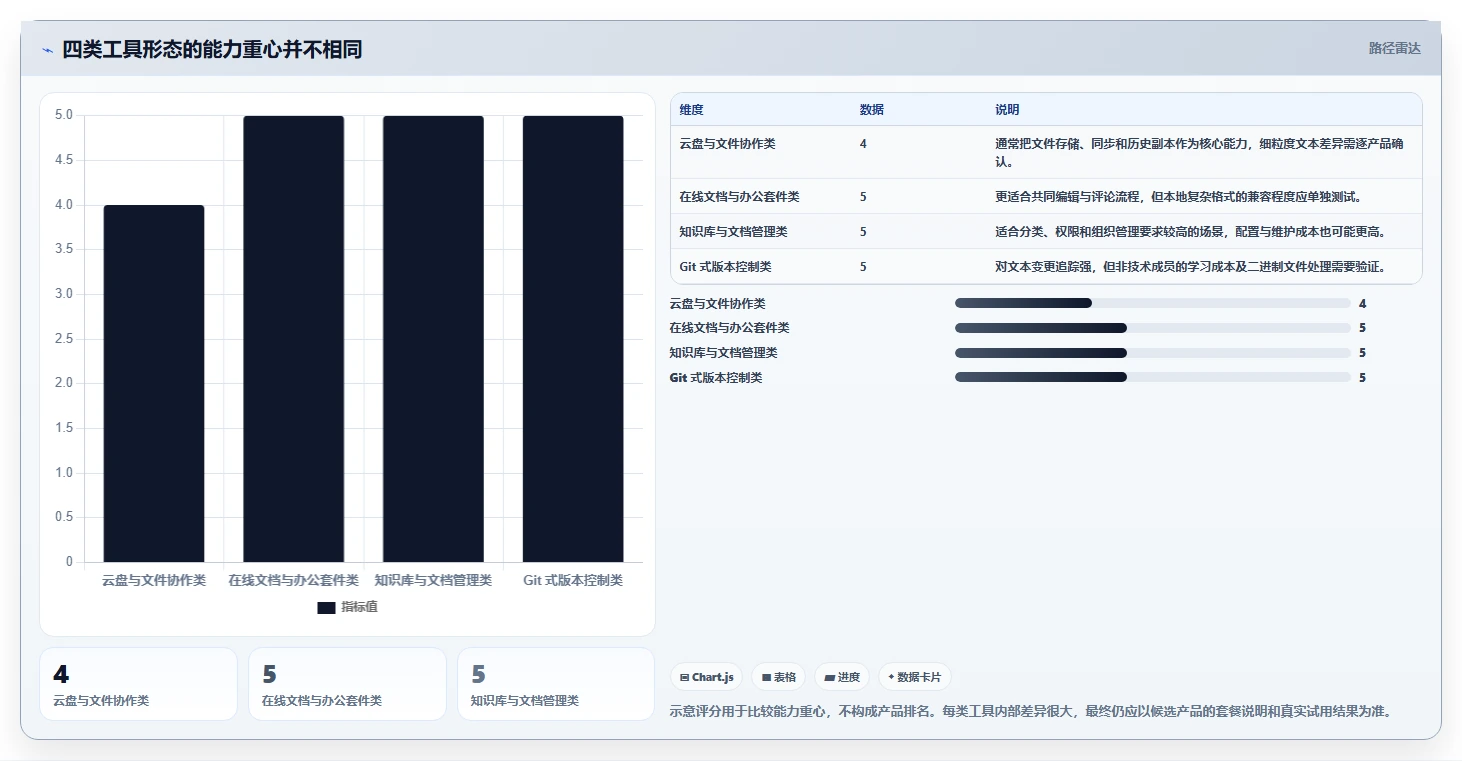The width and height of the screenshot is (1462, 761).
Task: Click the 路径雷达 label in header
Action: pyautogui.click(x=1395, y=48)
